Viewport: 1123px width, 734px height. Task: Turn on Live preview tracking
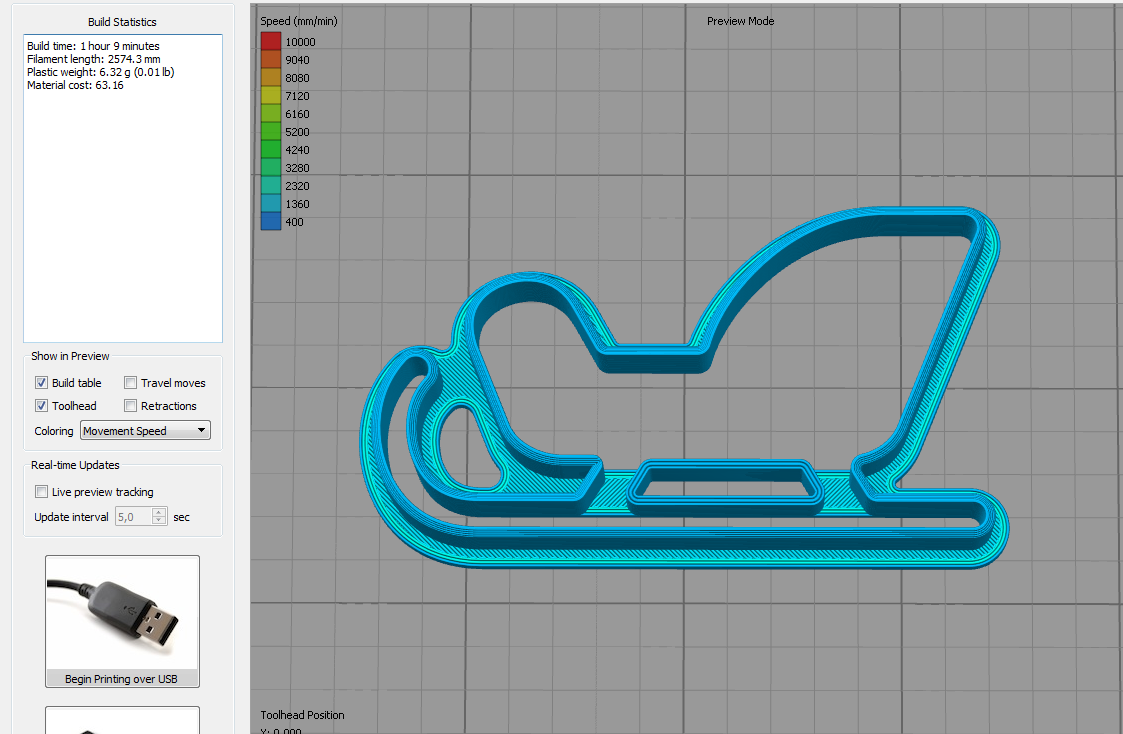point(41,492)
